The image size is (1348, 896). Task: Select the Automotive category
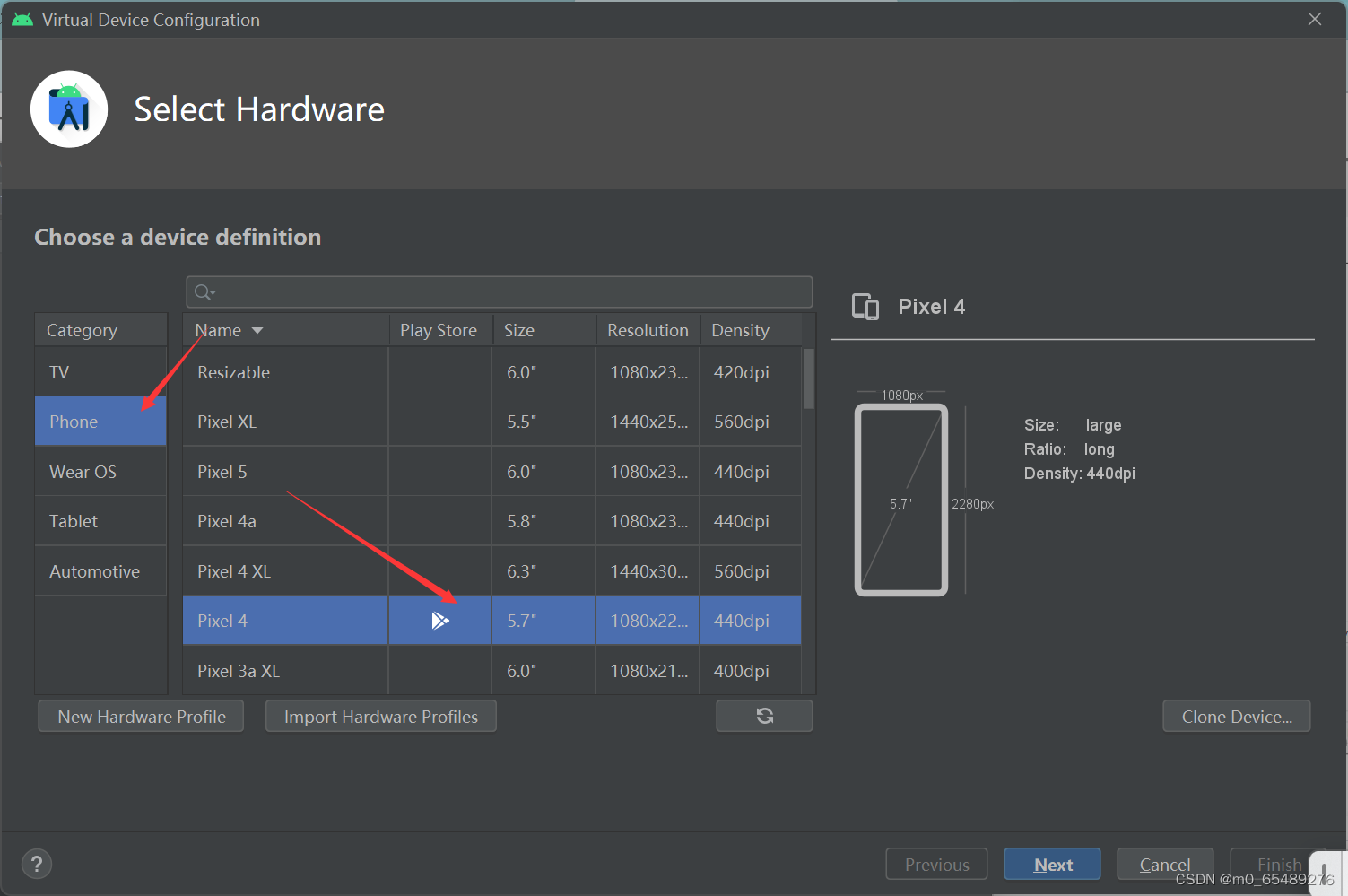point(100,571)
